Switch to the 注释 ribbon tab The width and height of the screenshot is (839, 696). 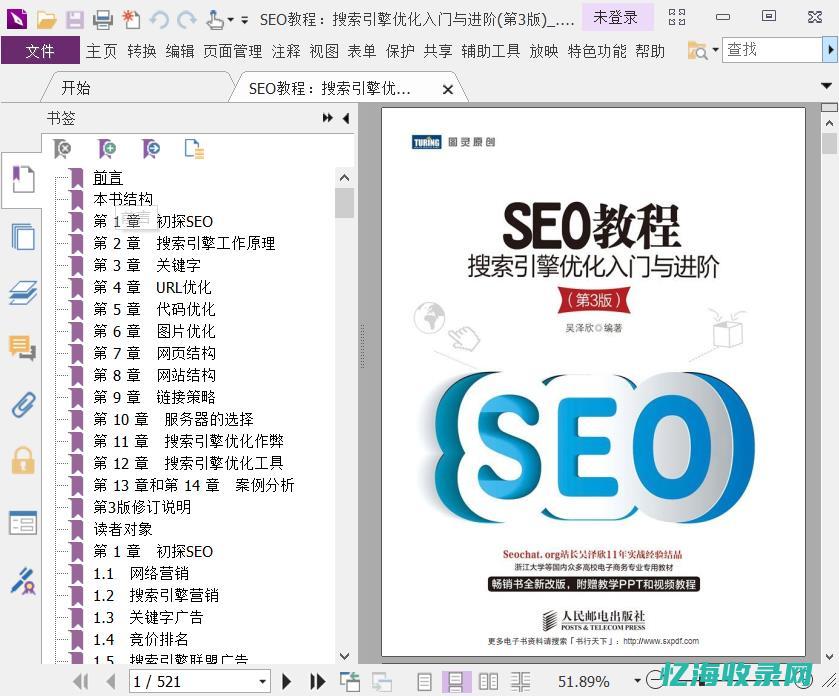(x=286, y=51)
